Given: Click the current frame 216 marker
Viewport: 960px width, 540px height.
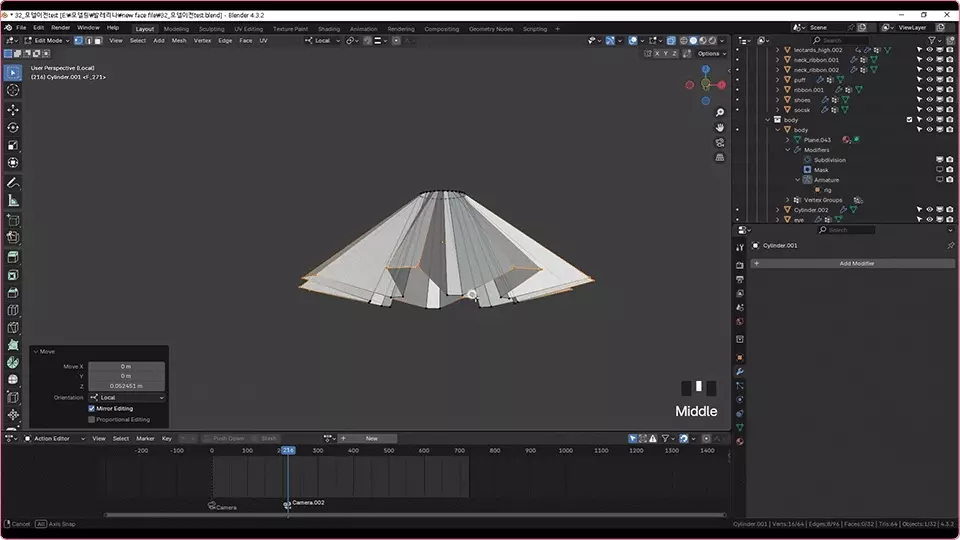Looking at the screenshot, I should [x=288, y=450].
